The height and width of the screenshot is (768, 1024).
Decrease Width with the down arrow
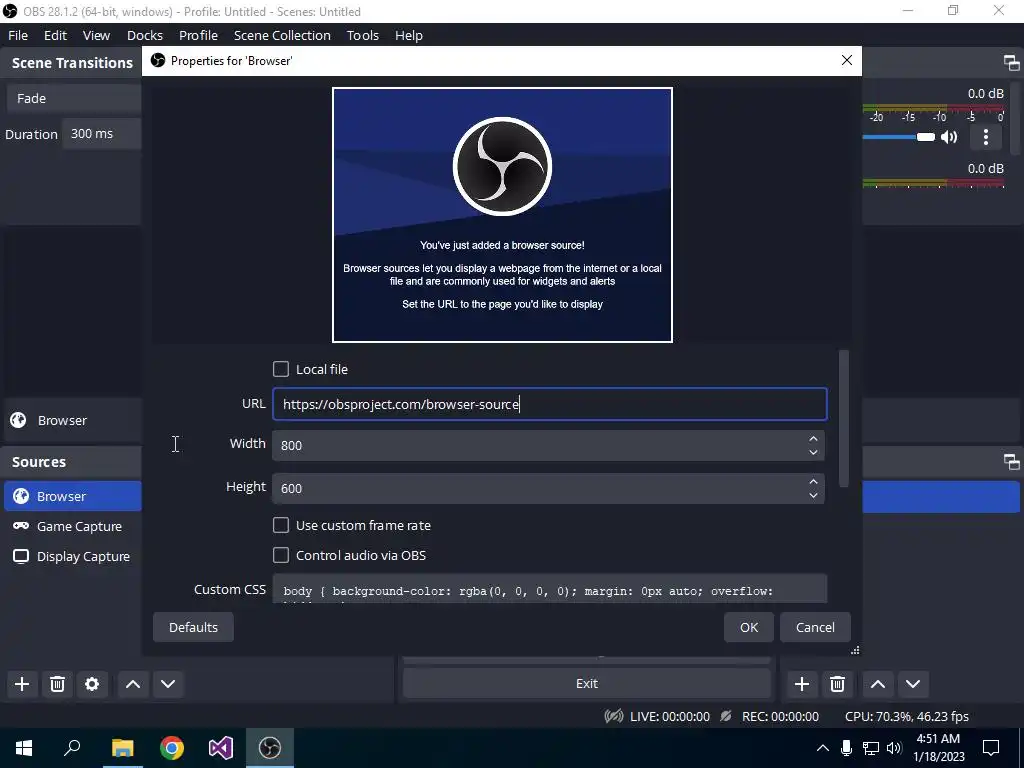click(x=813, y=452)
